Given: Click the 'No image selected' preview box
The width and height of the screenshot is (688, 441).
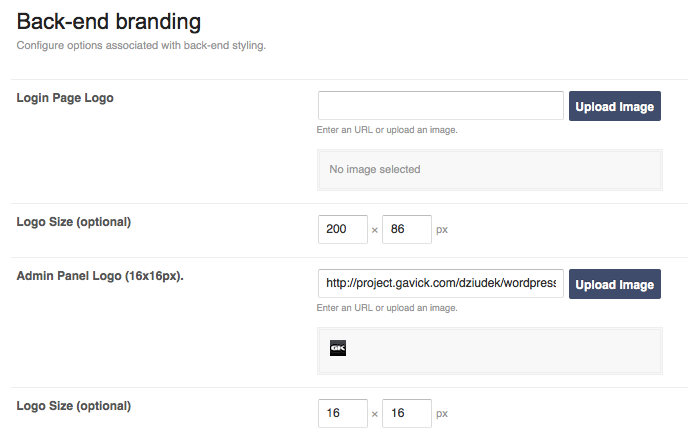Looking at the screenshot, I should tap(489, 170).
